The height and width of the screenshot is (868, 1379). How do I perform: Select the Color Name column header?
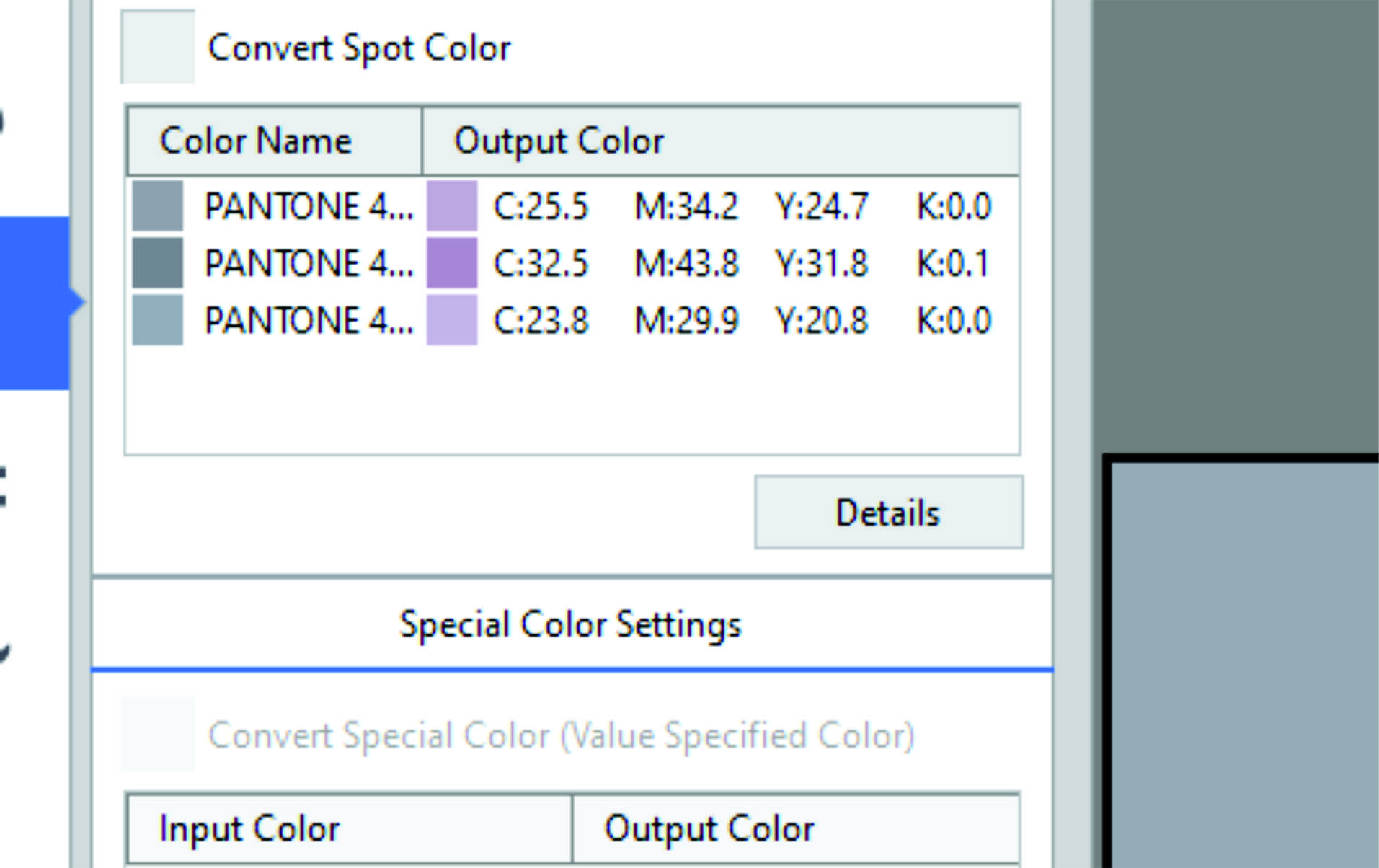tap(274, 141)
